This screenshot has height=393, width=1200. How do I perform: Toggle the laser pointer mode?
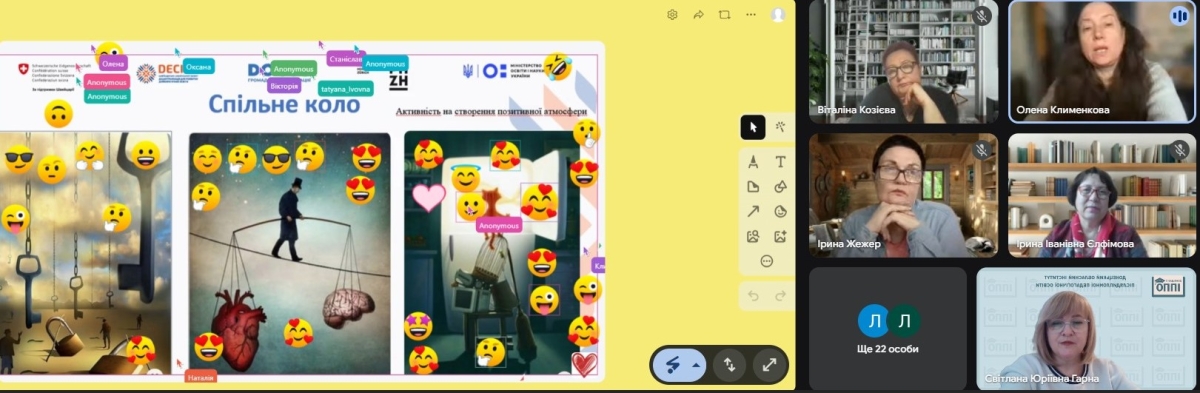pos(674,365)
